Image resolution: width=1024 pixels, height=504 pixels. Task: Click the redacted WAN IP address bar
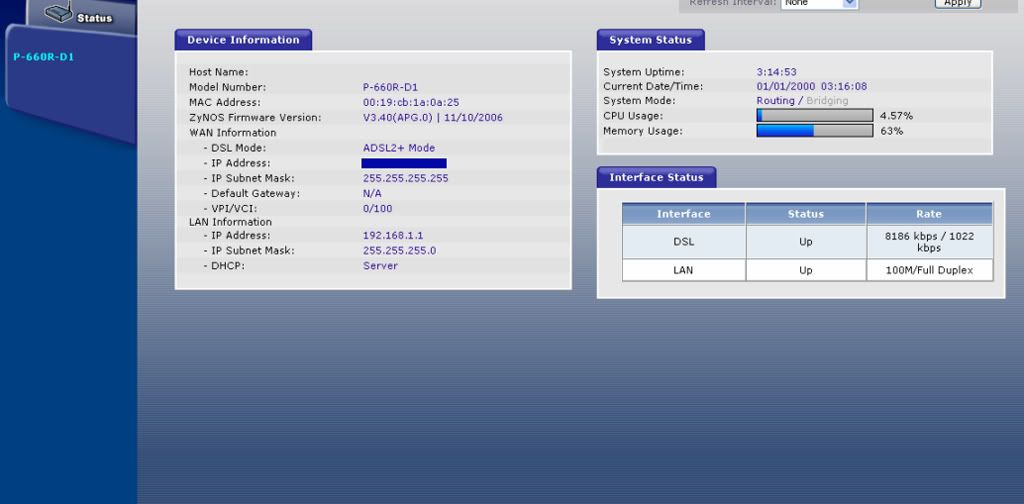[x=404, y=163]
